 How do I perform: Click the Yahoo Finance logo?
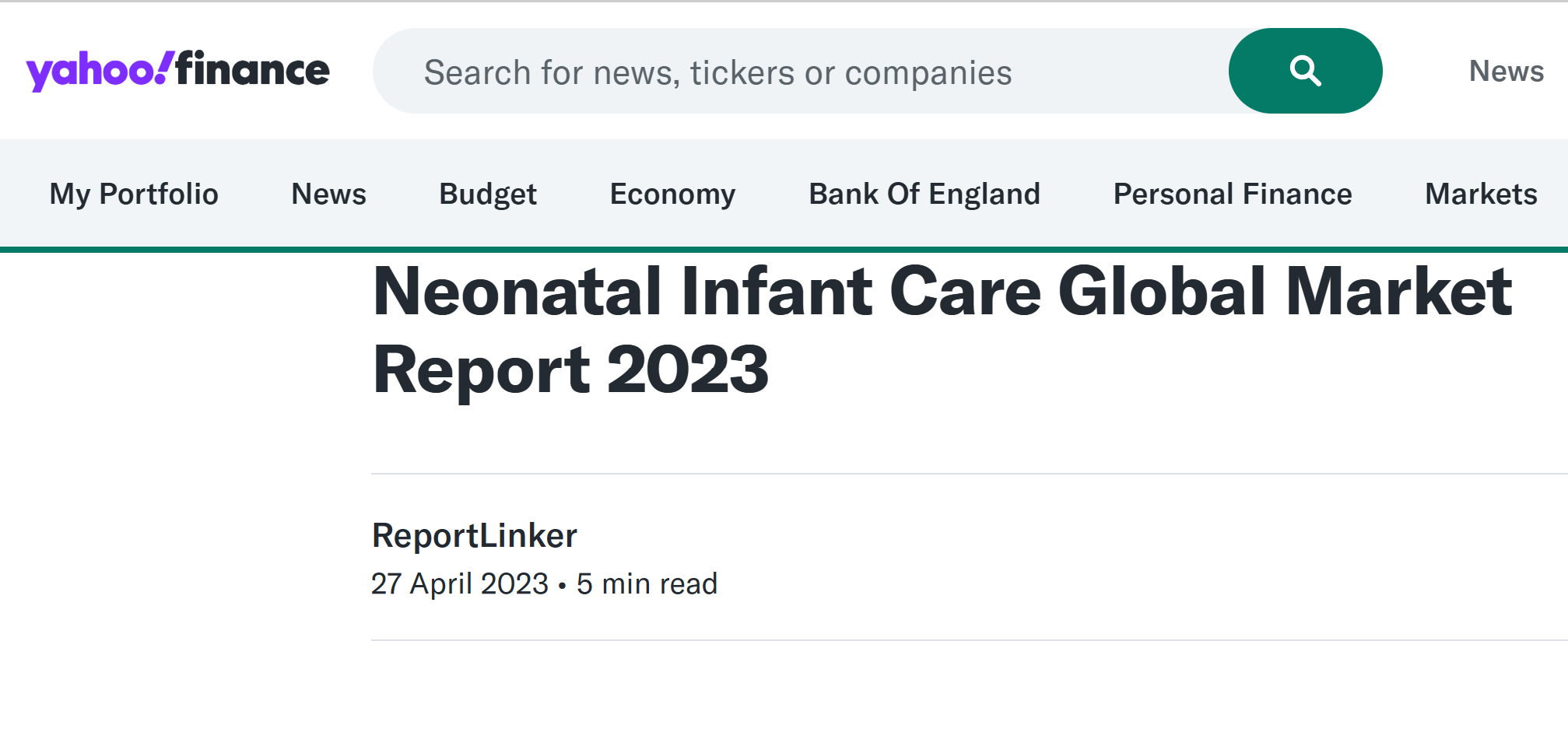177,71
